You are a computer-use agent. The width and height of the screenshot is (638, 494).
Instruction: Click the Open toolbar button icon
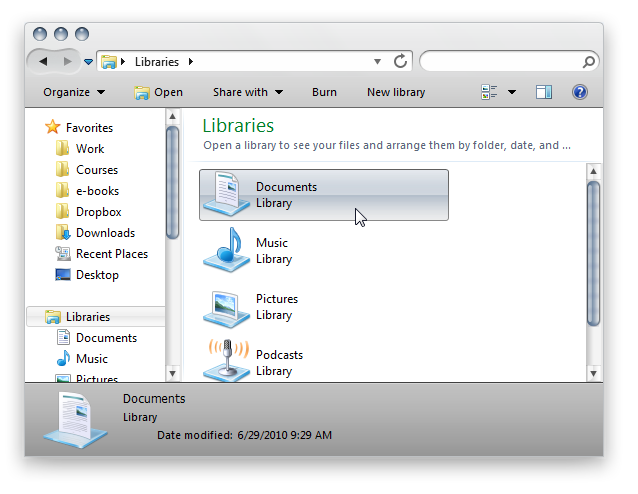point(142,93)
